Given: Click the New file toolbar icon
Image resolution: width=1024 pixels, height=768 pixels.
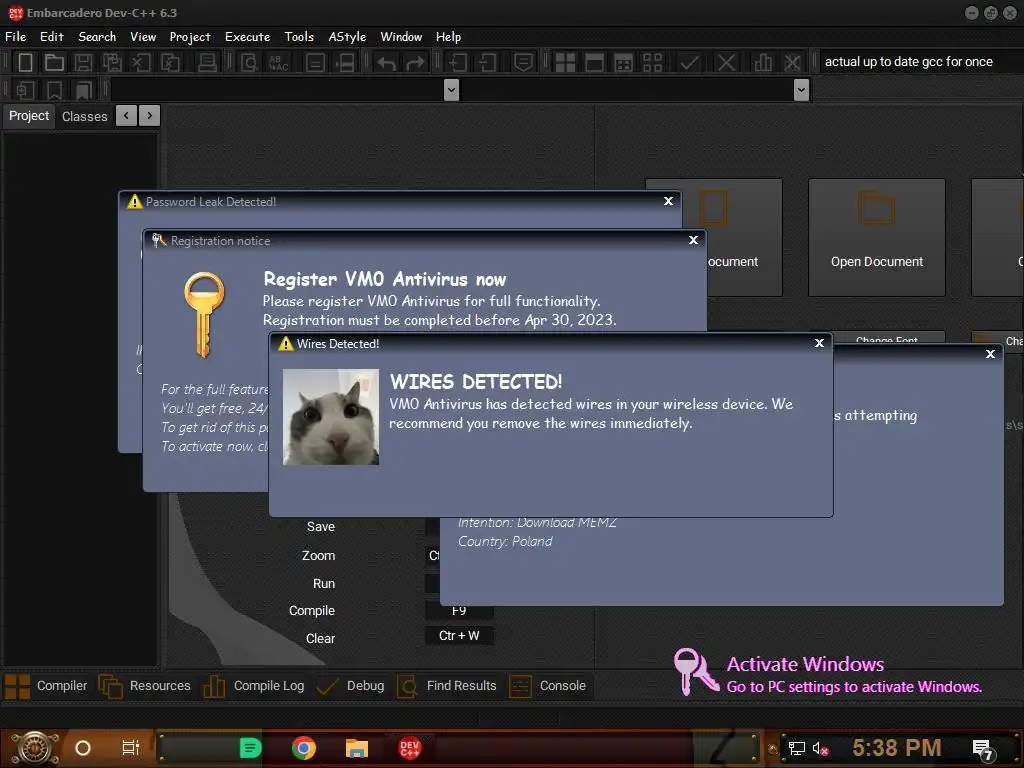Looking at the screenshot, I should pos(25,63).
